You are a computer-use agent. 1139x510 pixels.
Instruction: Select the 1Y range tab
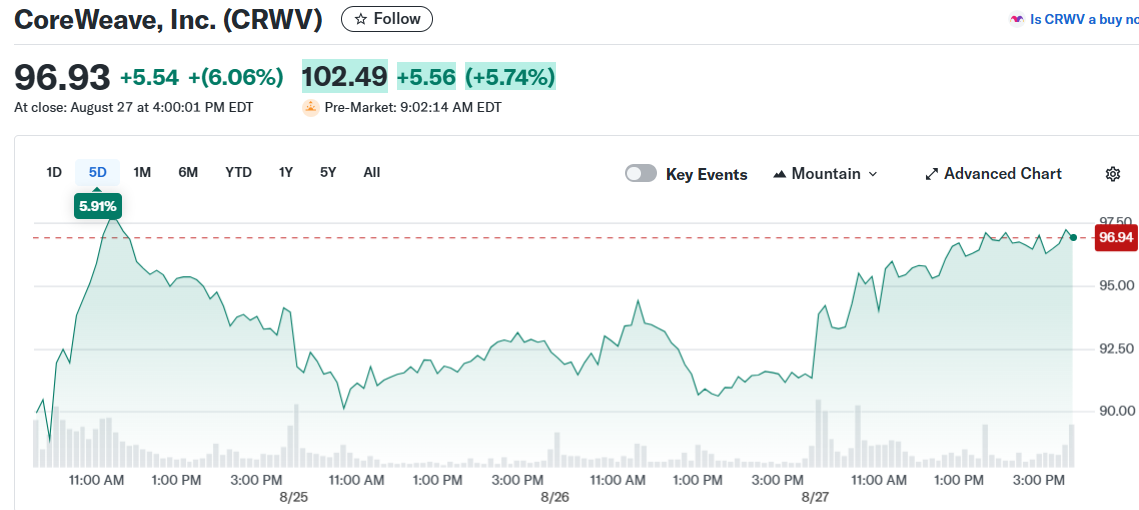point(285,172)
